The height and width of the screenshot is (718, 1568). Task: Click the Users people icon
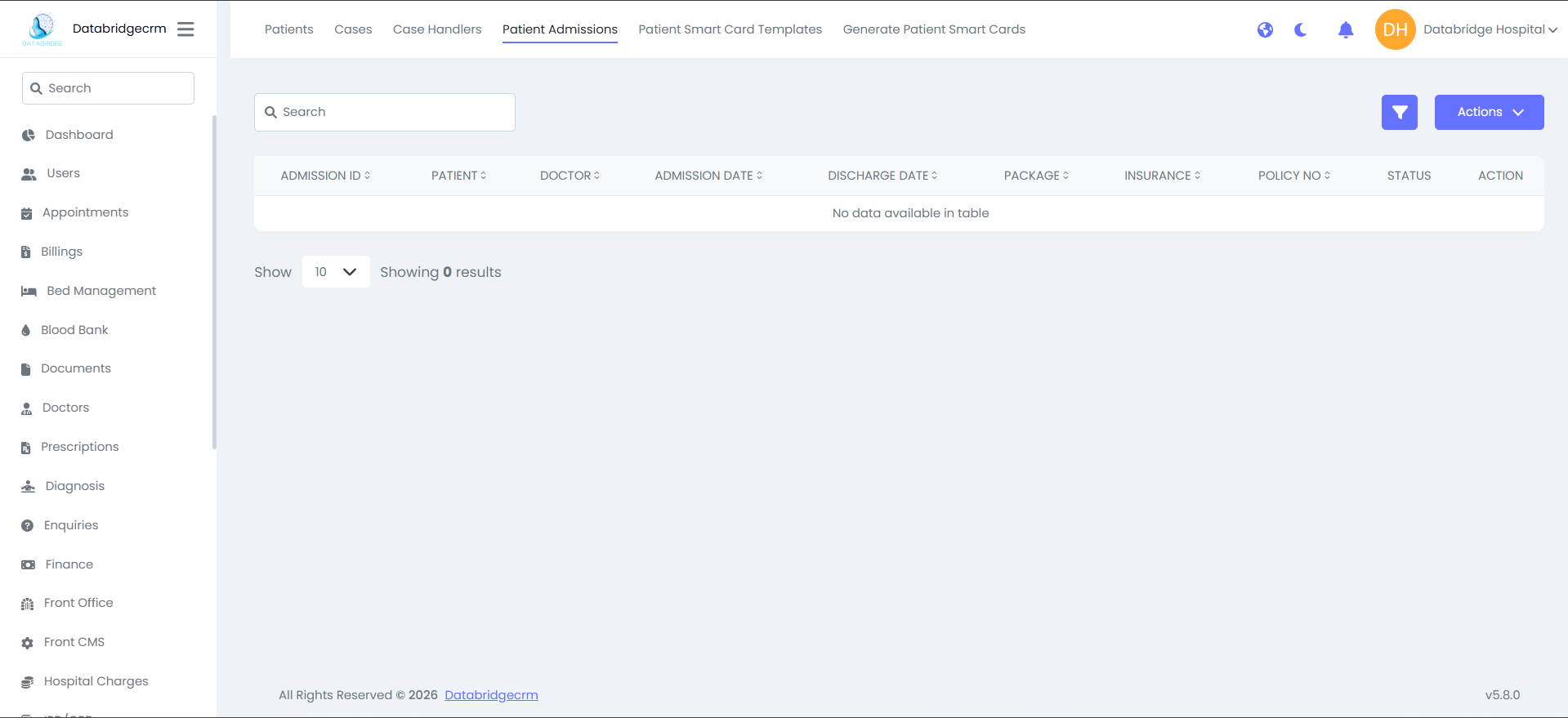tap(29, 174)
